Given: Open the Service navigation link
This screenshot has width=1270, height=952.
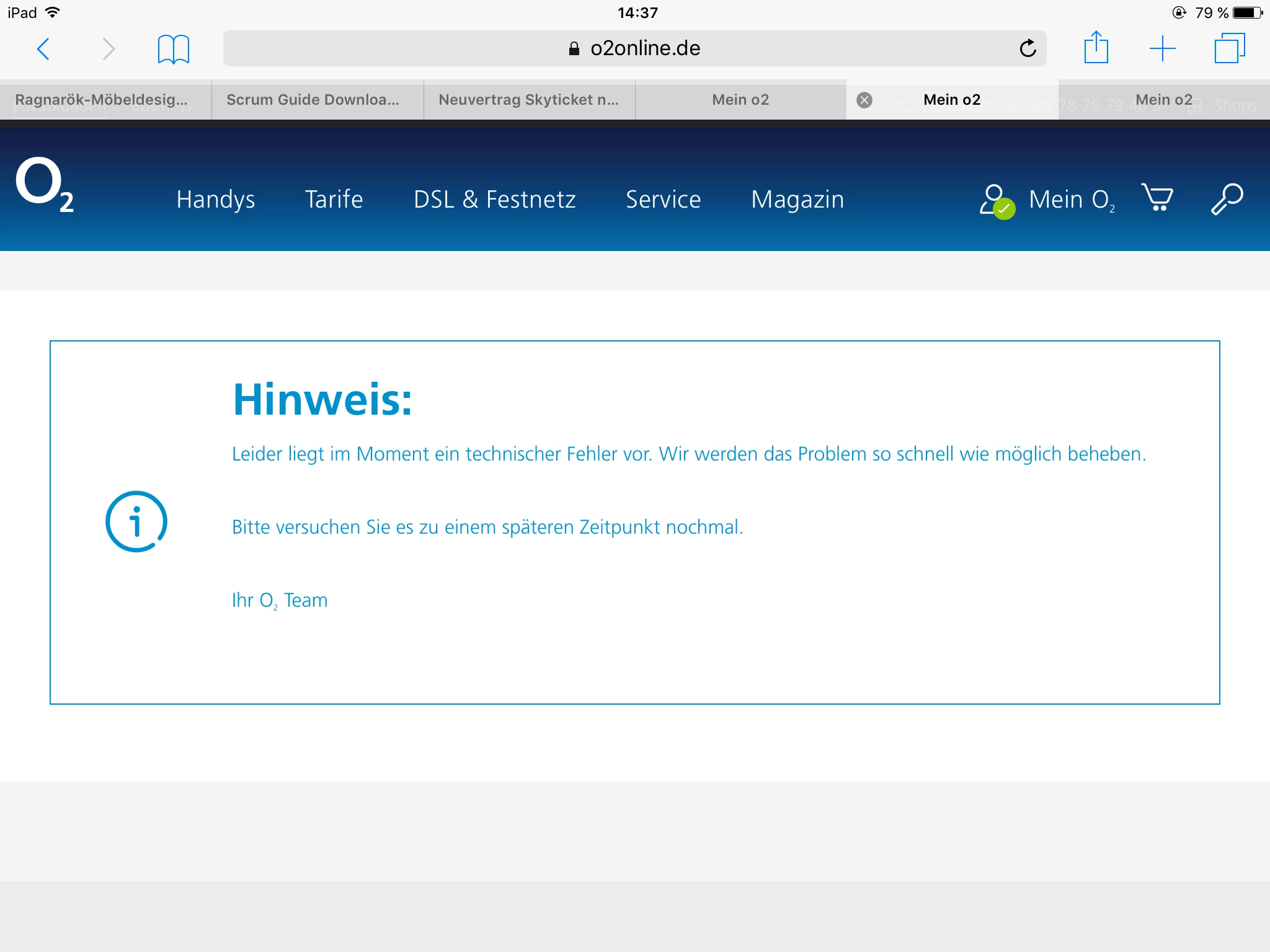Looking at the screenshot, I should [x=663, y=200].
